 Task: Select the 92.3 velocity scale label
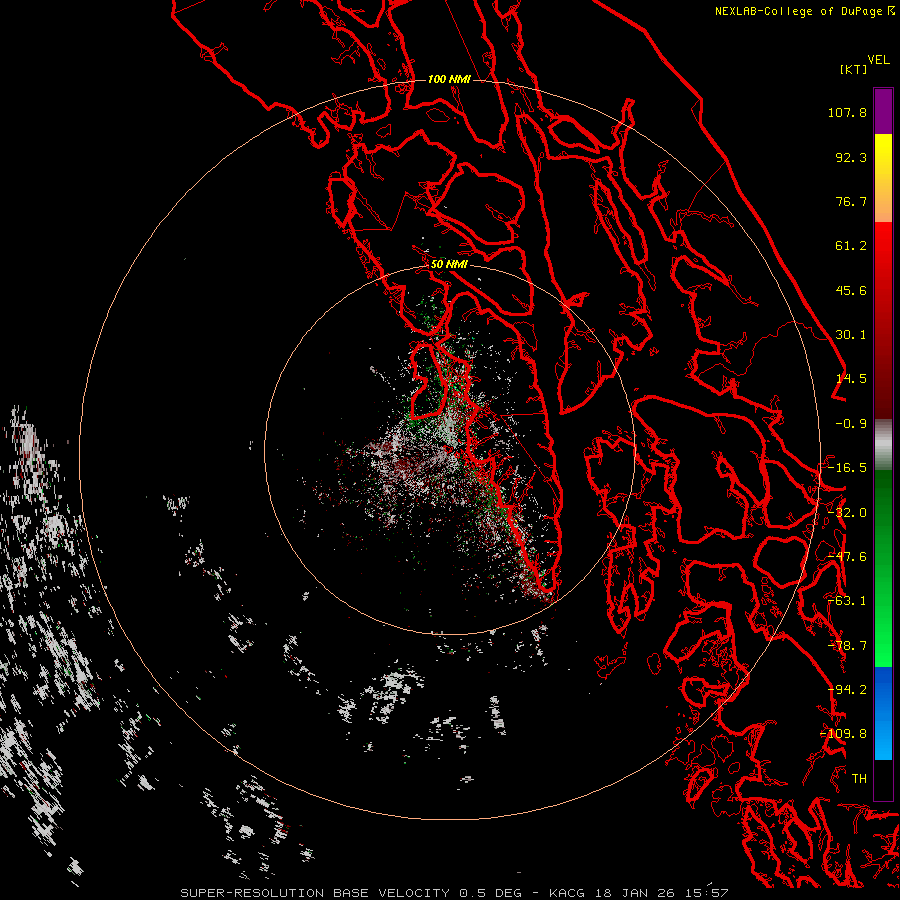851,157
